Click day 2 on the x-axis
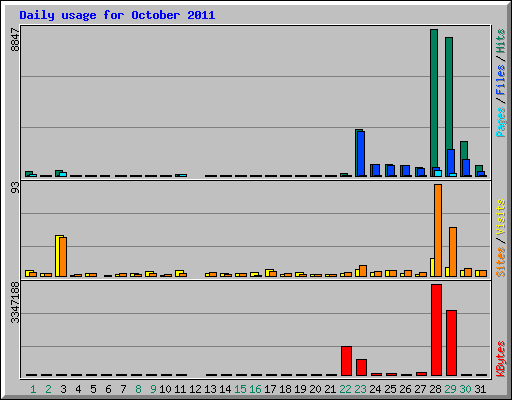The height and width of the screenshot is (400, 512). [x=48, y=389]
